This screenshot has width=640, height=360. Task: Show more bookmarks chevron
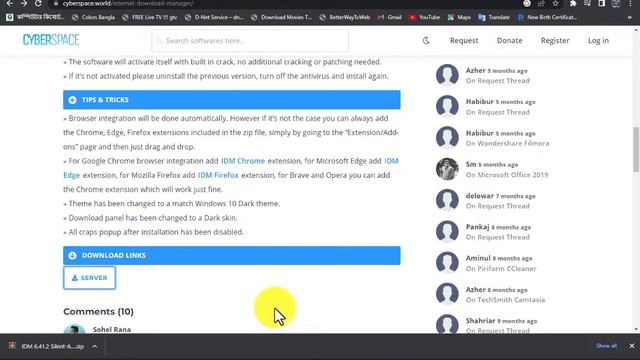tap(630, 17)
